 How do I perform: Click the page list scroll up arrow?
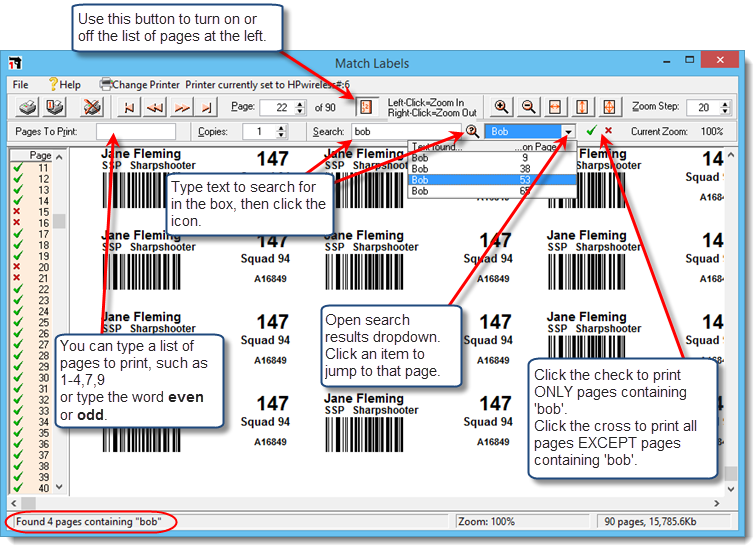tap(59, 157)
